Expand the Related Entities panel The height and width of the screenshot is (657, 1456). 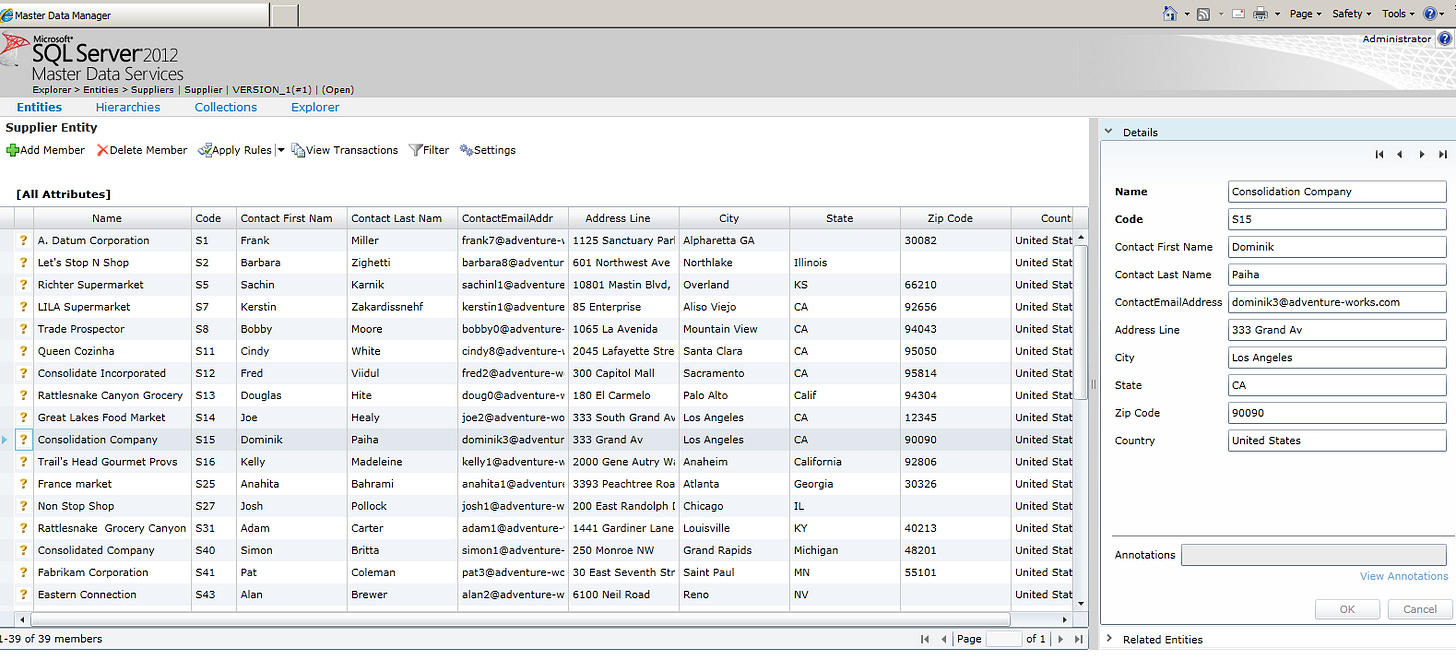pyautogui.click(x=1108, y=639)
